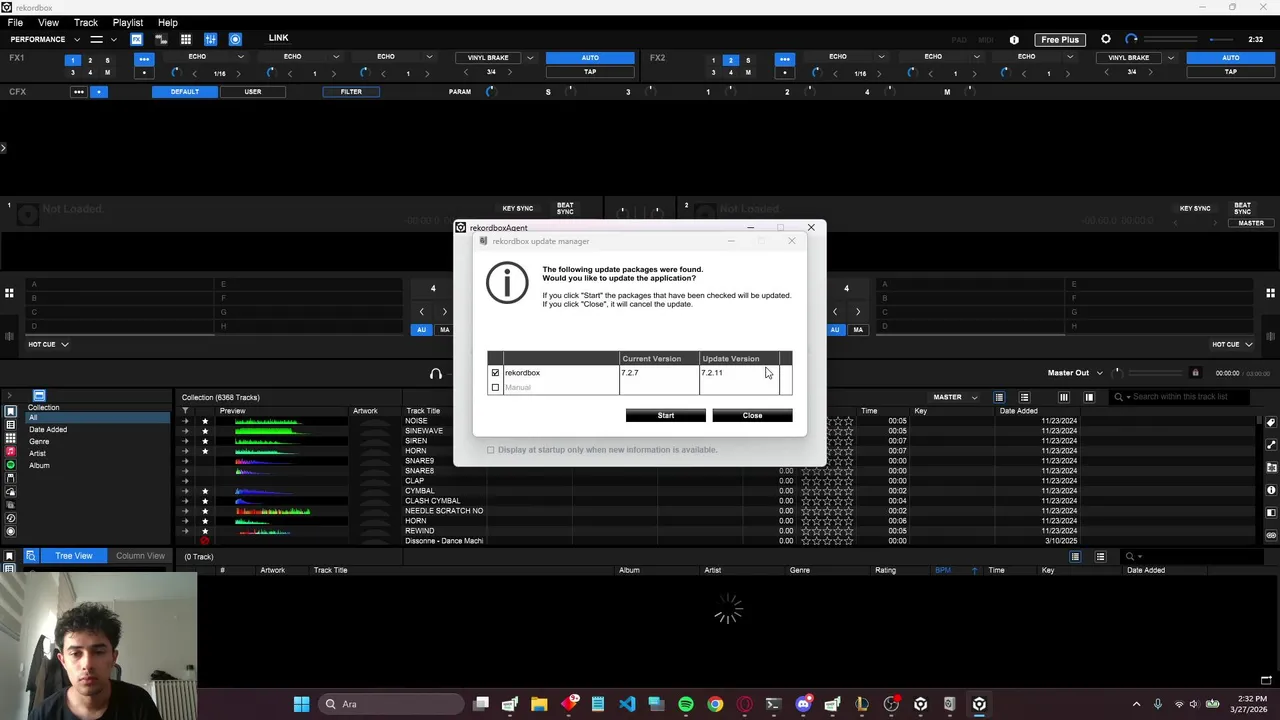The width and height of the screenshot is (1280, 720).
Task: Expand FX2 VINYL BRAKE release dropdown
Action: (x=1171, y=58)
